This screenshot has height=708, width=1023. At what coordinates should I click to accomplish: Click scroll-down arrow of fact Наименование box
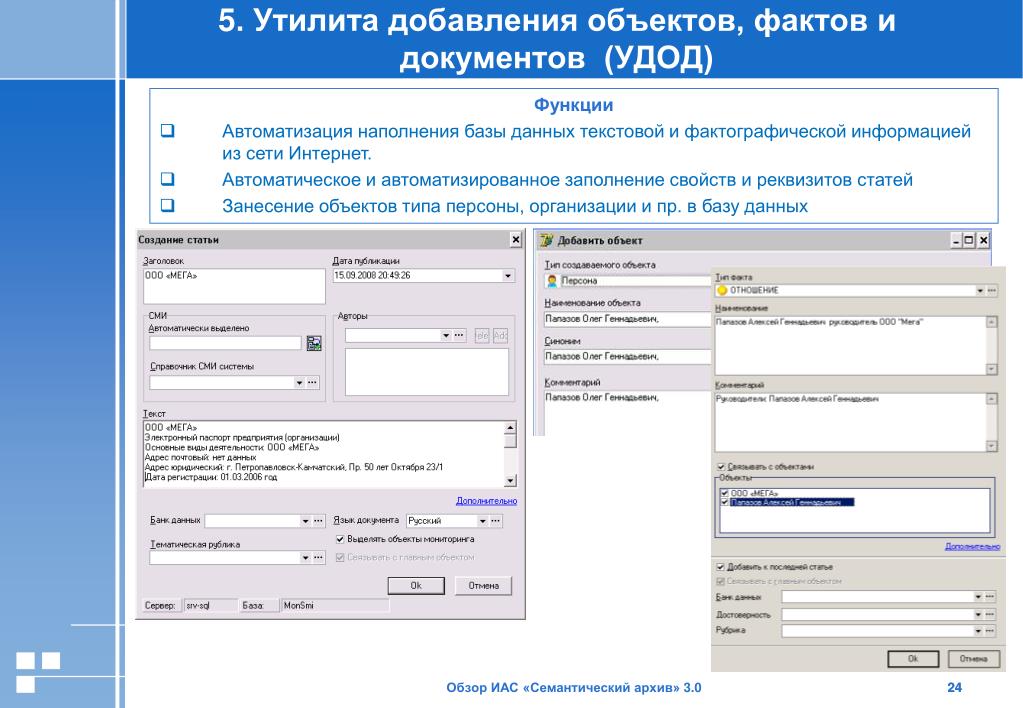991,369
